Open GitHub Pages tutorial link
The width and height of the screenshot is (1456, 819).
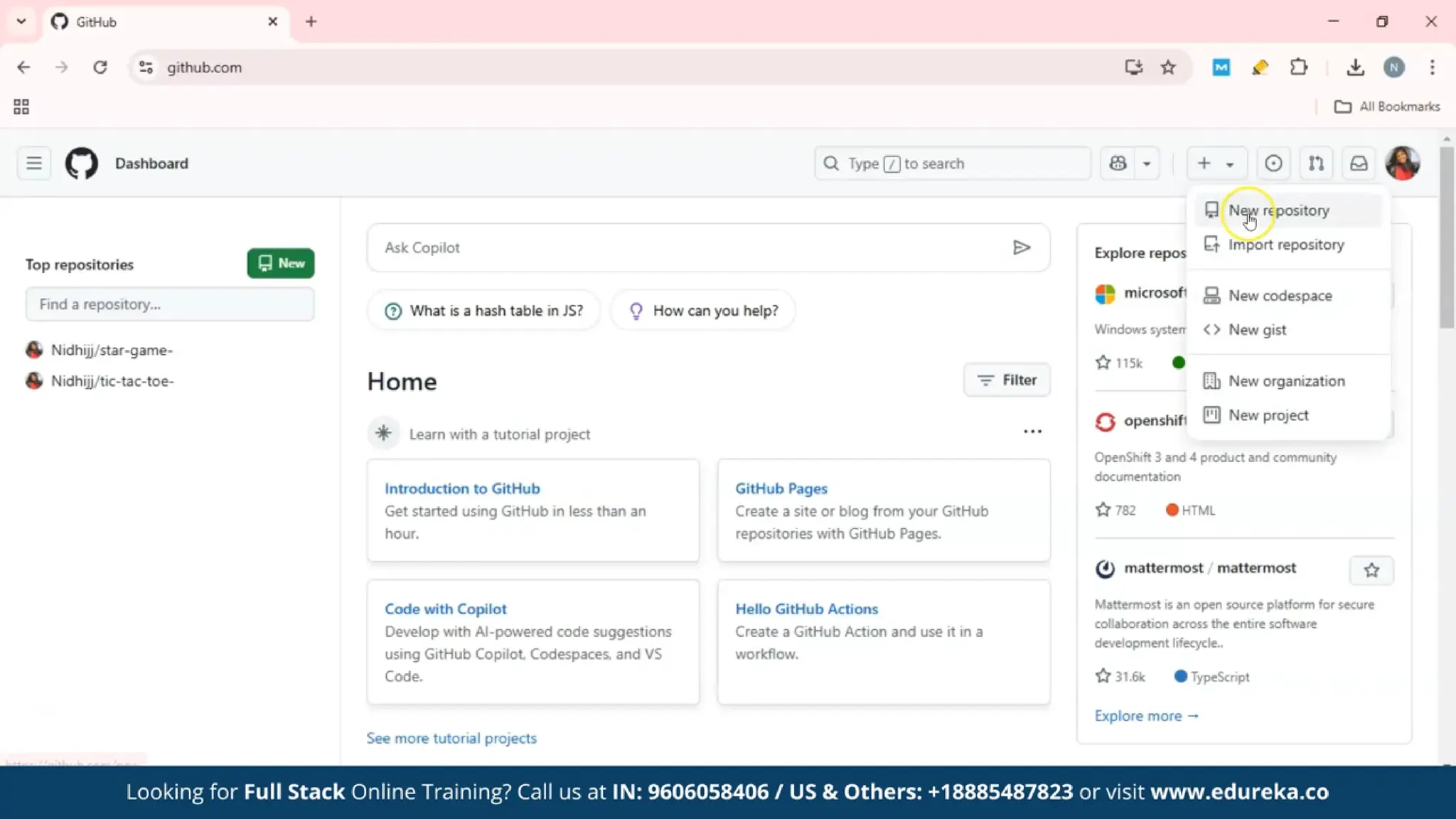(x=781, y=488)
